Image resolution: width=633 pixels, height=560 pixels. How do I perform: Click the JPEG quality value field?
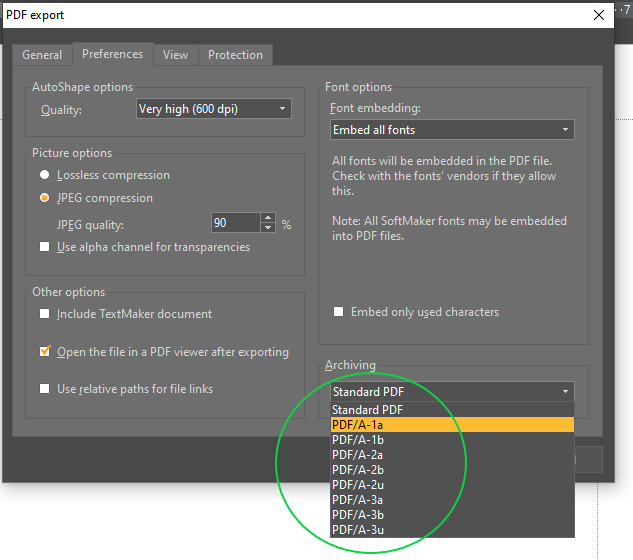point(235,223)
